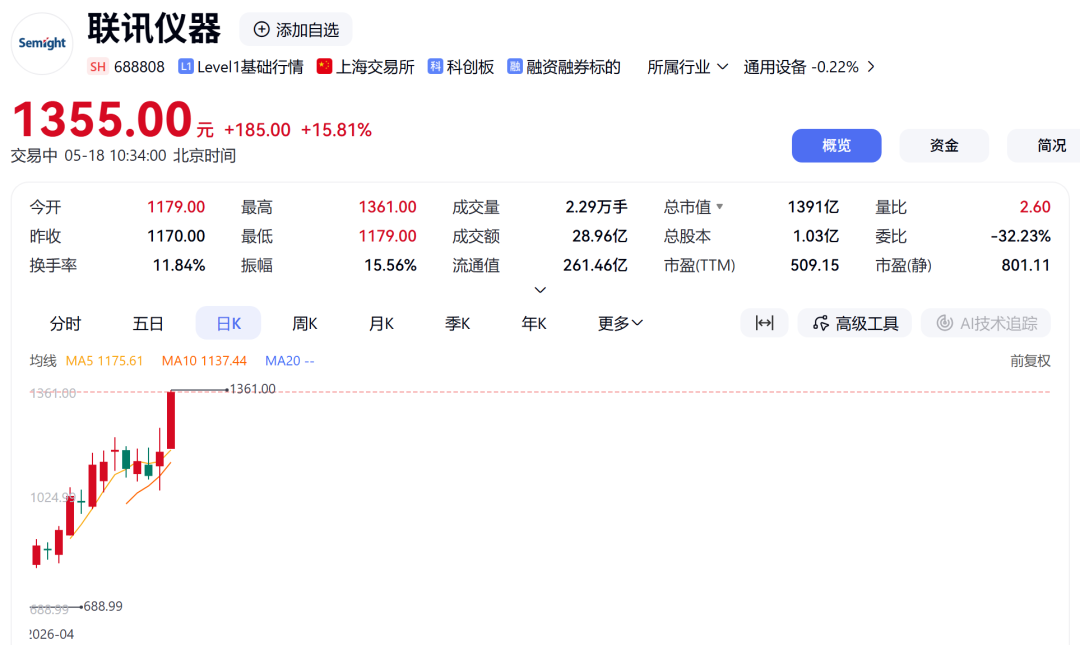
Task: Expand the 所属行业 dropdown
Action: pyautogui.click(x=687, y=67)
